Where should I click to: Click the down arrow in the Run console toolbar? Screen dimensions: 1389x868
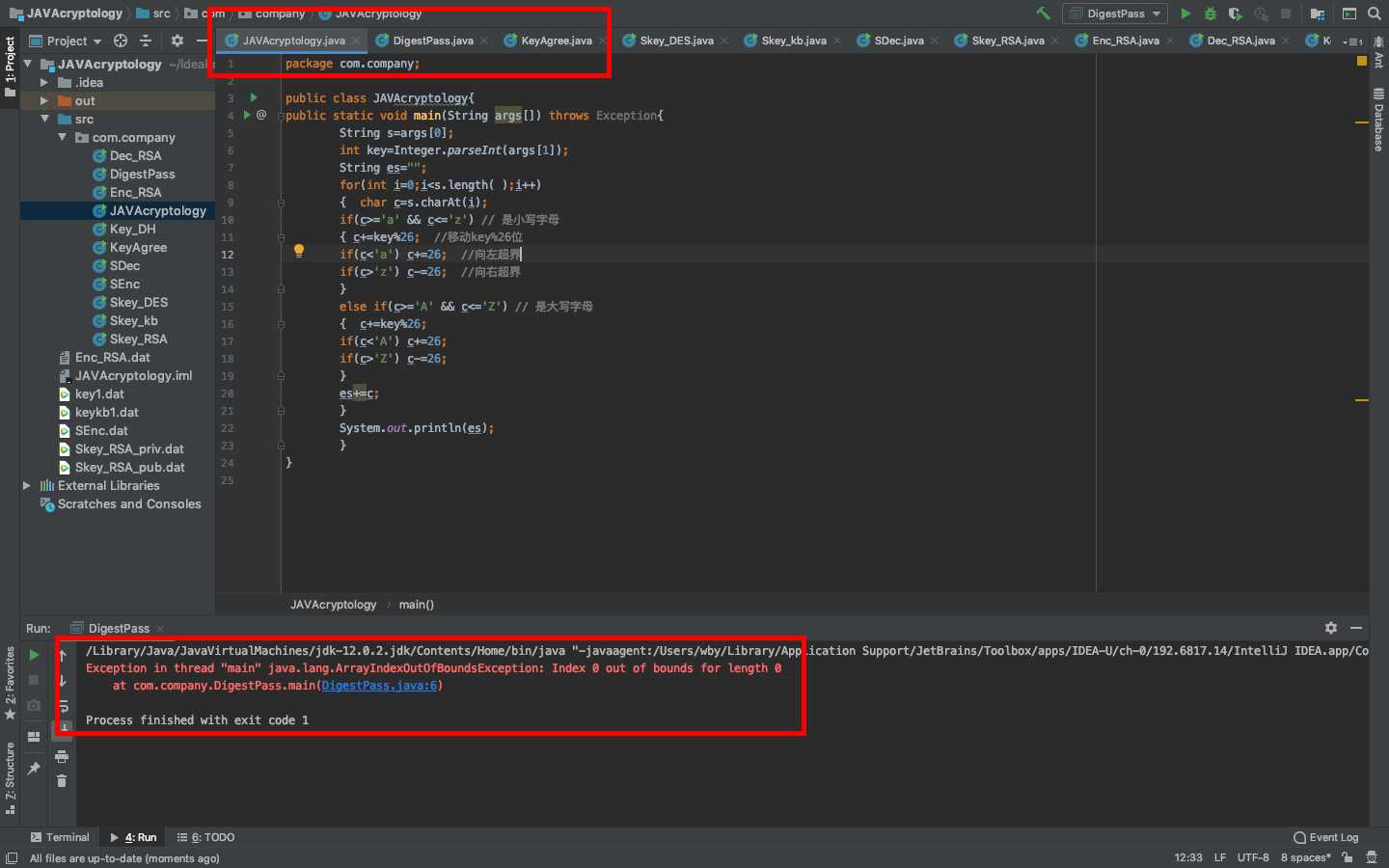(x=63, y=681)
